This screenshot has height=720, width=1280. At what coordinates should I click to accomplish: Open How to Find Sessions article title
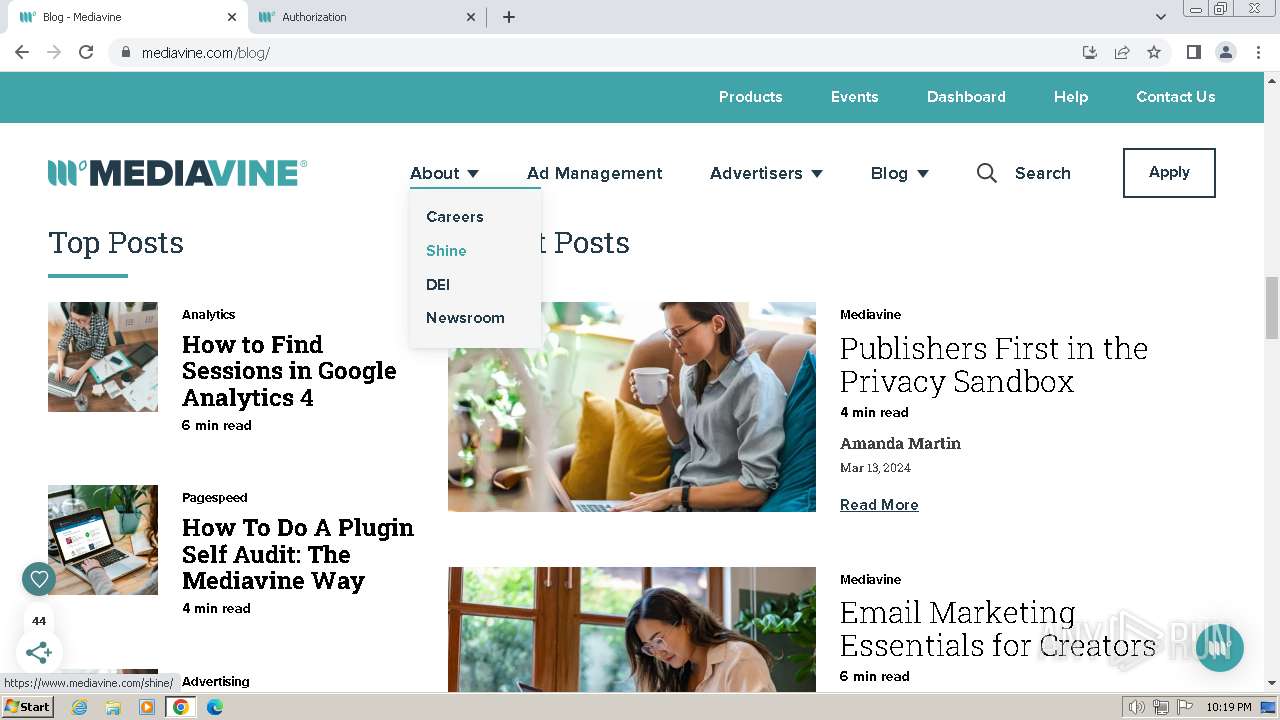[x=289, y=371]
